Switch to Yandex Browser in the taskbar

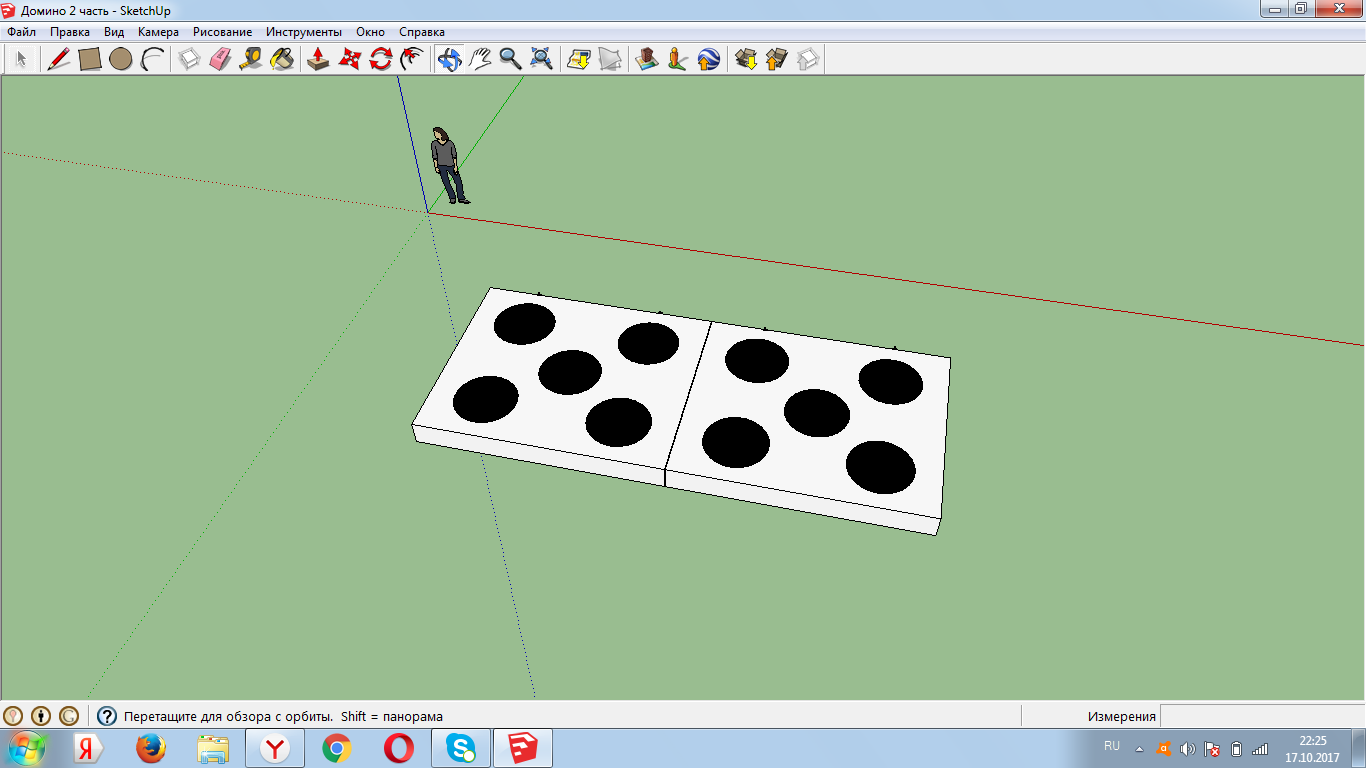275,748
